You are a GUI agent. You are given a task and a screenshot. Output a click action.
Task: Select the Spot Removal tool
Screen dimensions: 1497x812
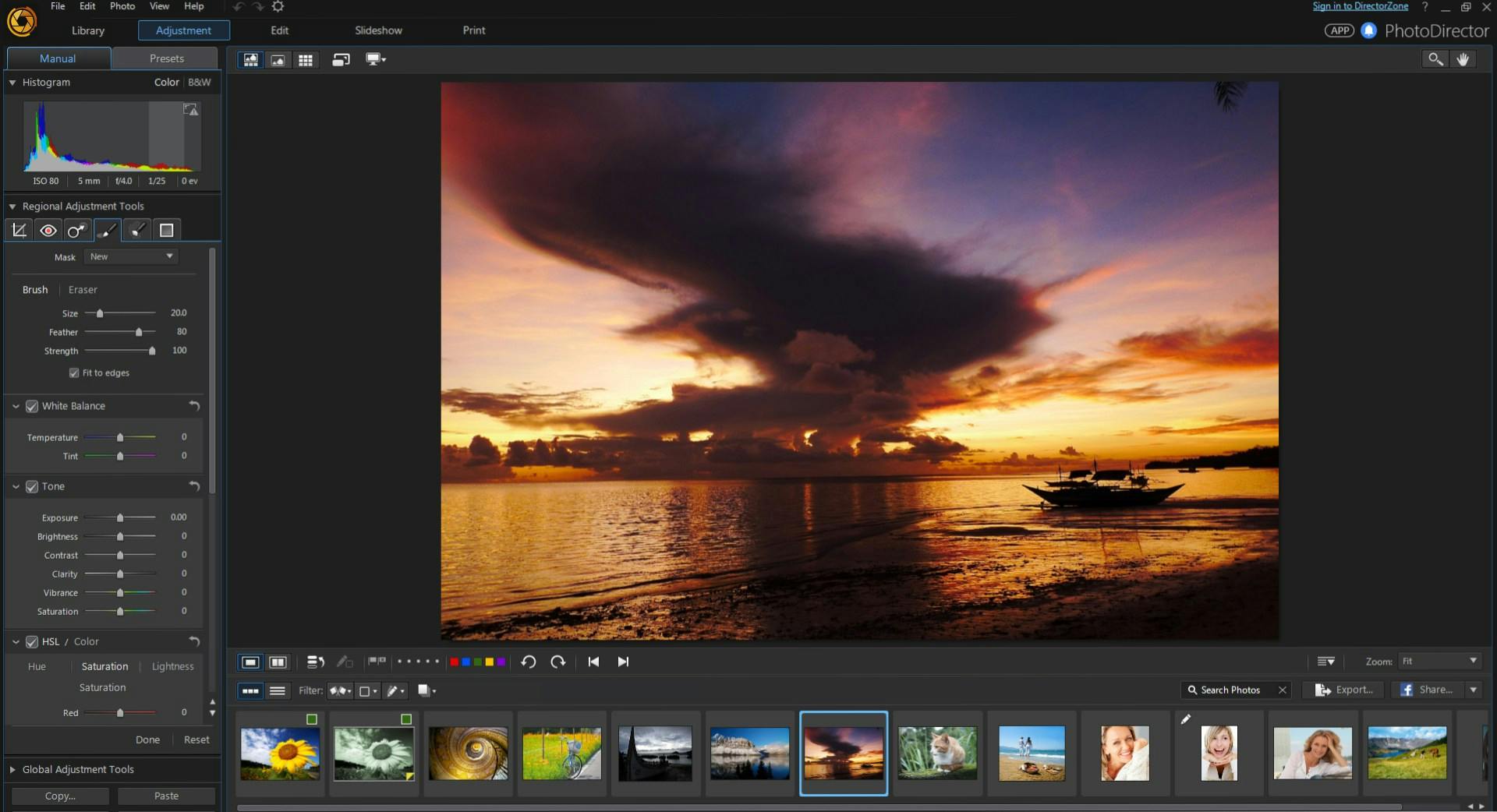pyautogui.click(x=76, y=230)
